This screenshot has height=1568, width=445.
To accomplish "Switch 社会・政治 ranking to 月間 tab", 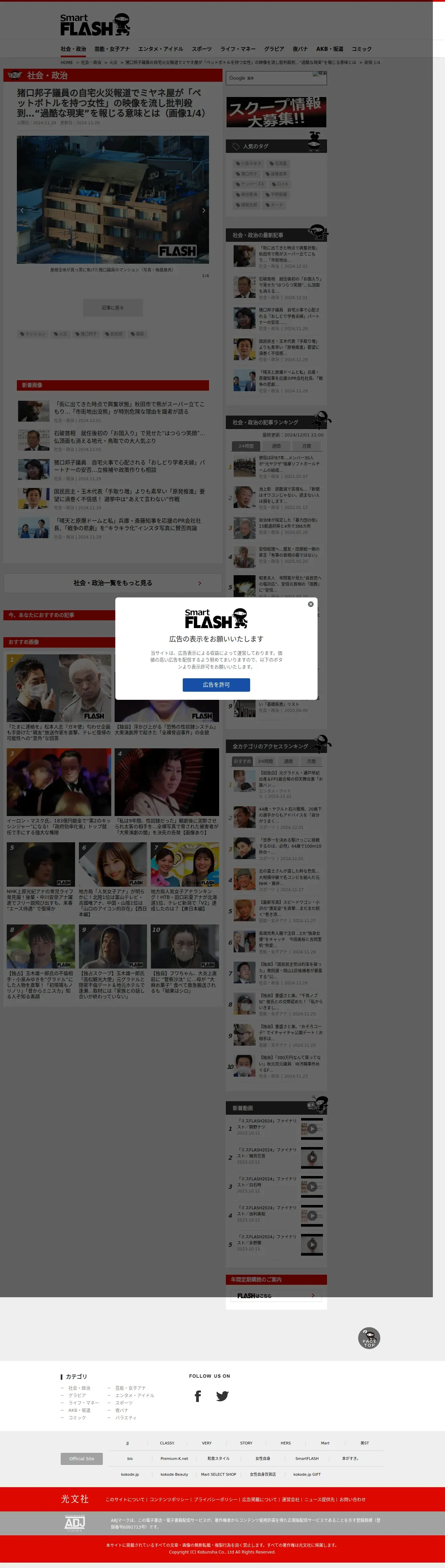I will click(307, 446).
